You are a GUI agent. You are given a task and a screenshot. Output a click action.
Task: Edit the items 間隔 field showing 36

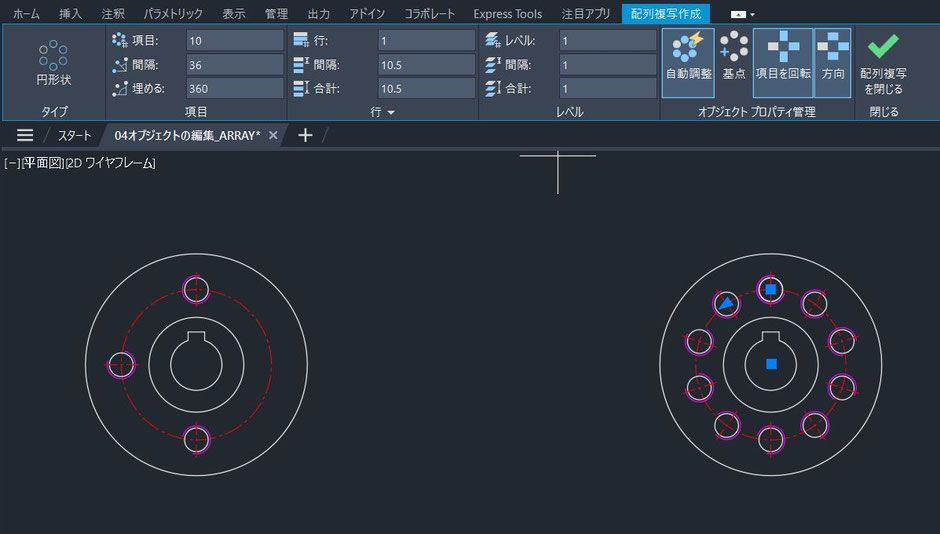coord(234,65)
